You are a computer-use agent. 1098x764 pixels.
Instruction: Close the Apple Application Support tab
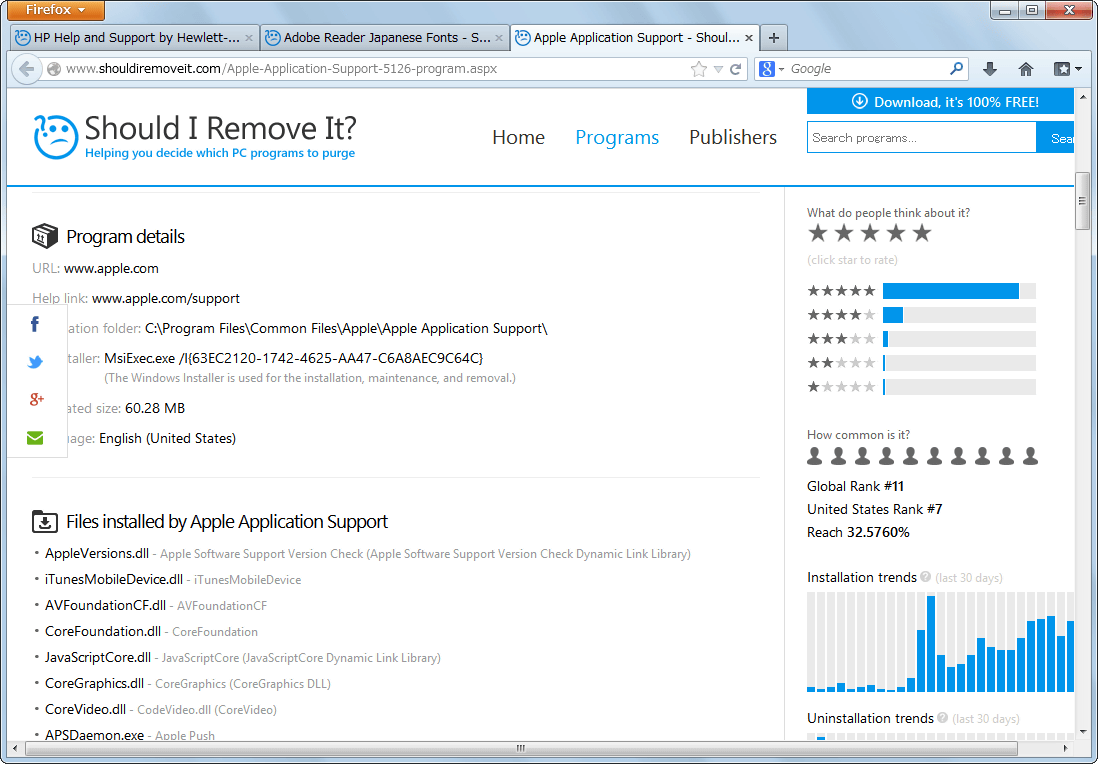[x=749, y=38]
